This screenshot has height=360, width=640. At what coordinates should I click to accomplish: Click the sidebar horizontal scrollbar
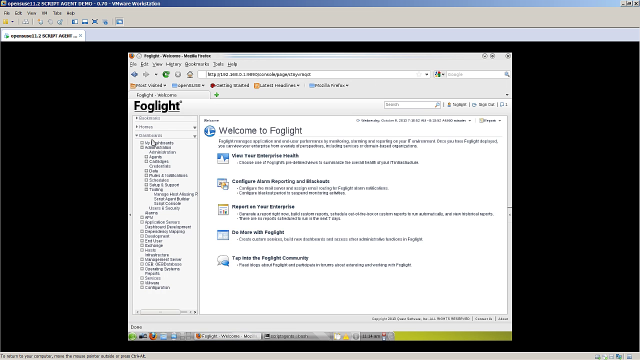point(165,312)
